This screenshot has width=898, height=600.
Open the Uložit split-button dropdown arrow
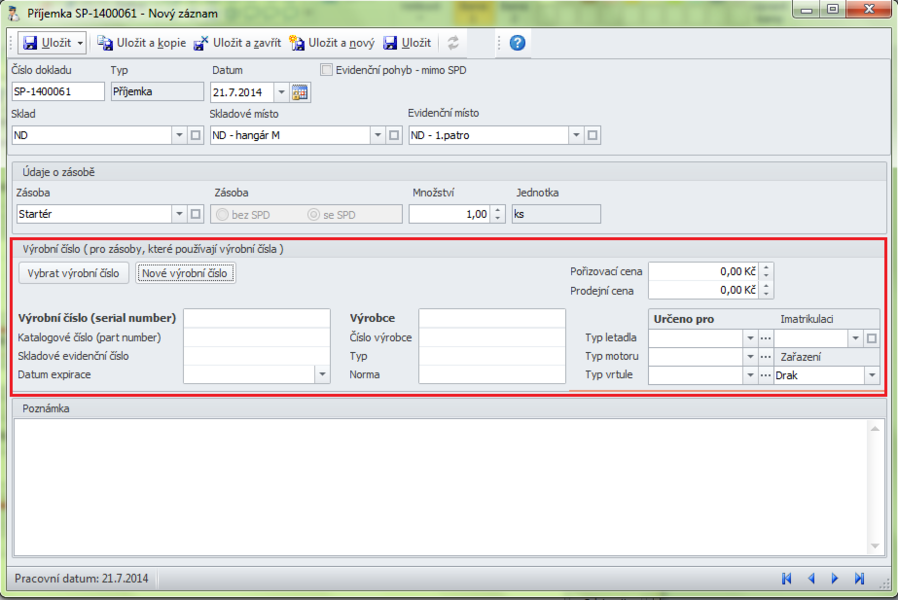80,43
